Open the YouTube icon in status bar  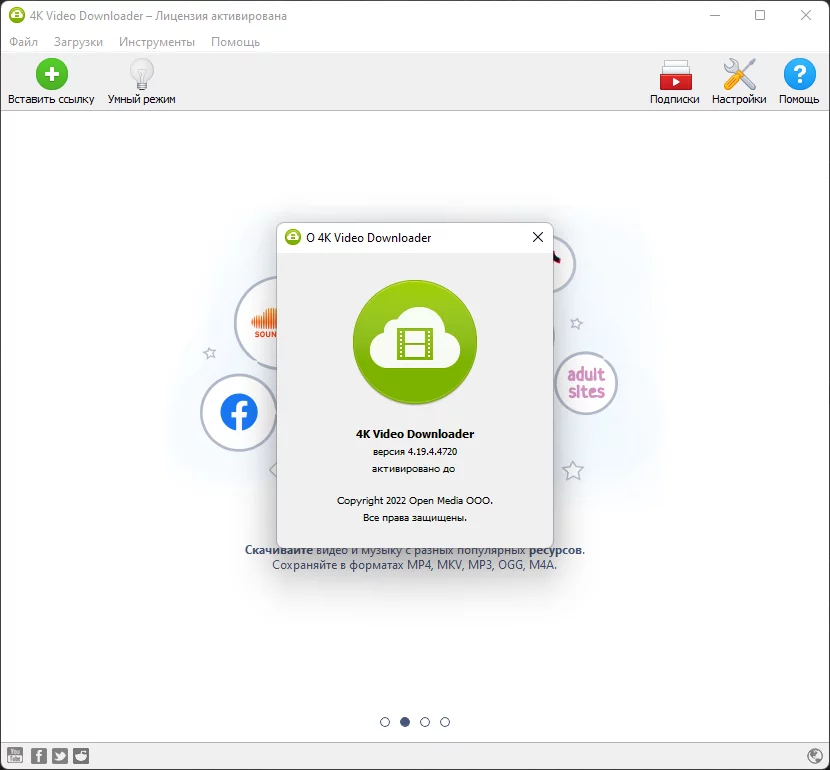click(15, 755)
